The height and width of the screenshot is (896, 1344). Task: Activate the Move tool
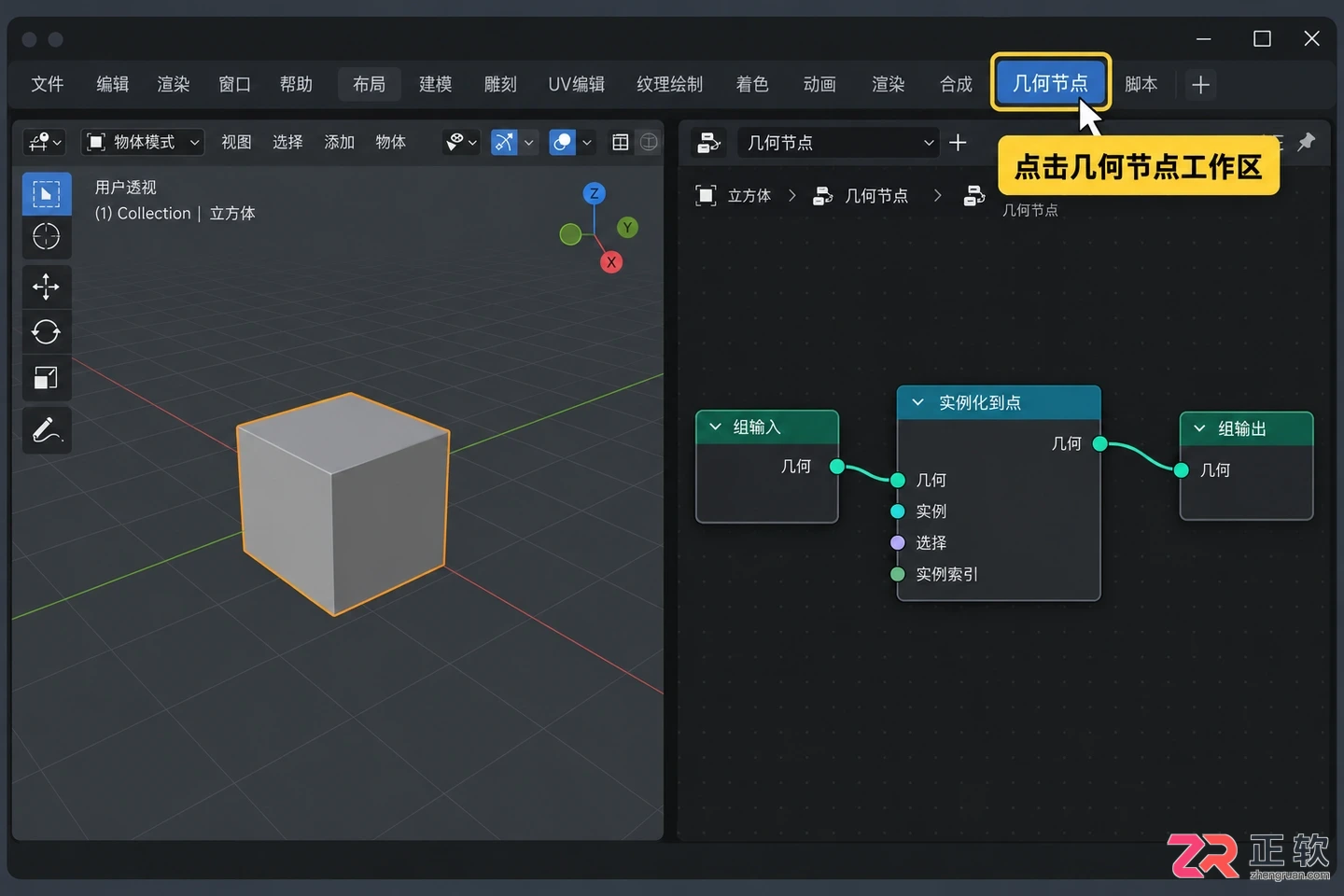point(46,287)
